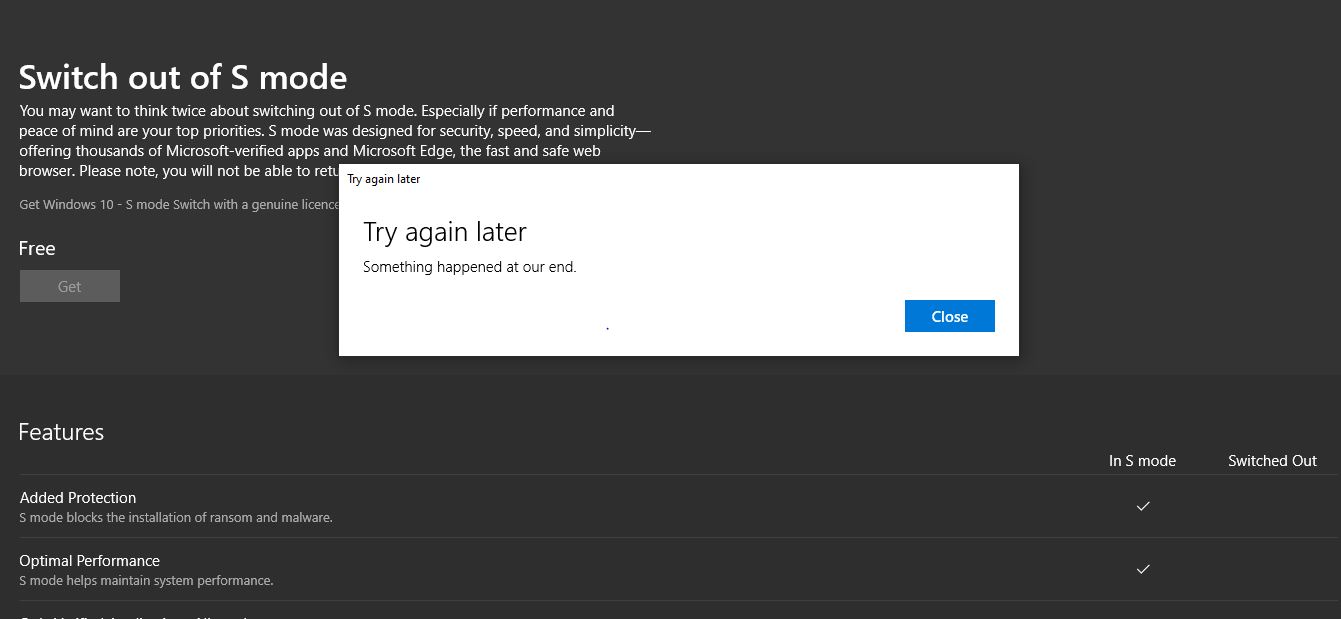Select the 'Optimal Performance' feature row title

[90, 560]
